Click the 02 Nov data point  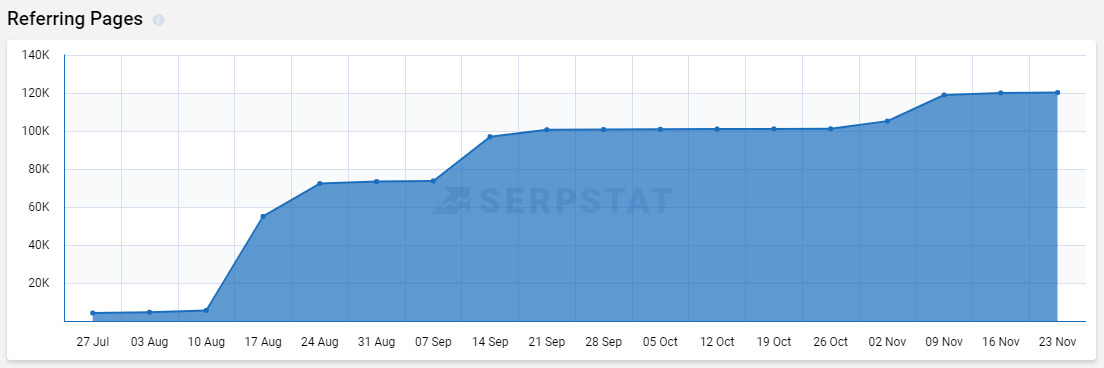887,121
